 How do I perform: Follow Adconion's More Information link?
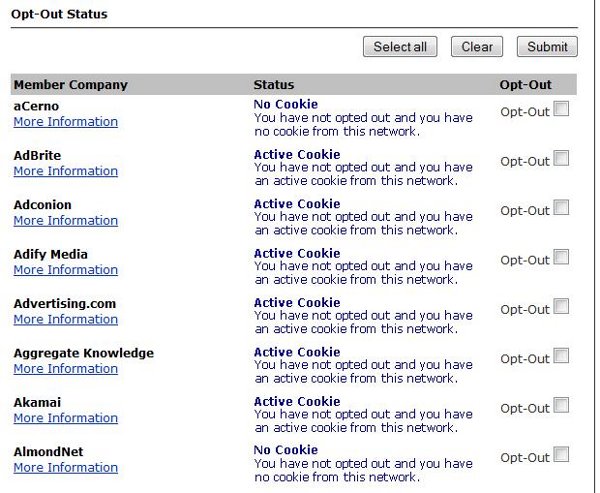[x=65, y=221]
